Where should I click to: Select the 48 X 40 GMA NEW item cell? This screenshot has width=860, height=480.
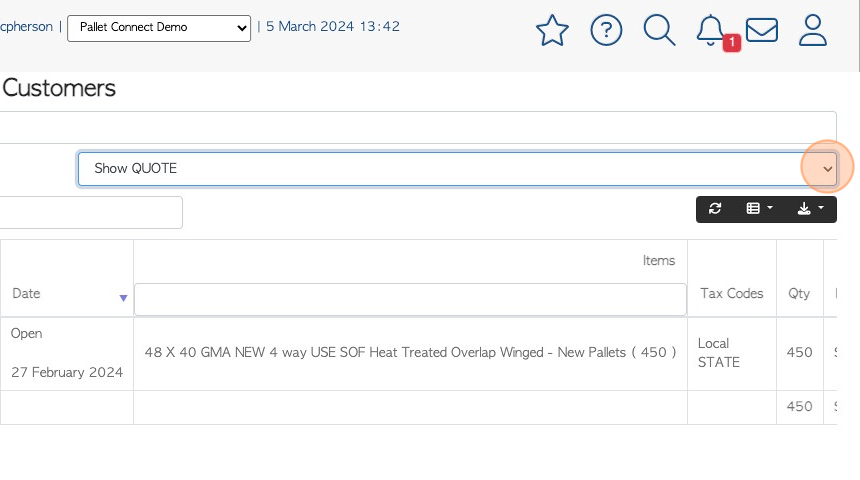pyautogui.click(x=410, y=353)
